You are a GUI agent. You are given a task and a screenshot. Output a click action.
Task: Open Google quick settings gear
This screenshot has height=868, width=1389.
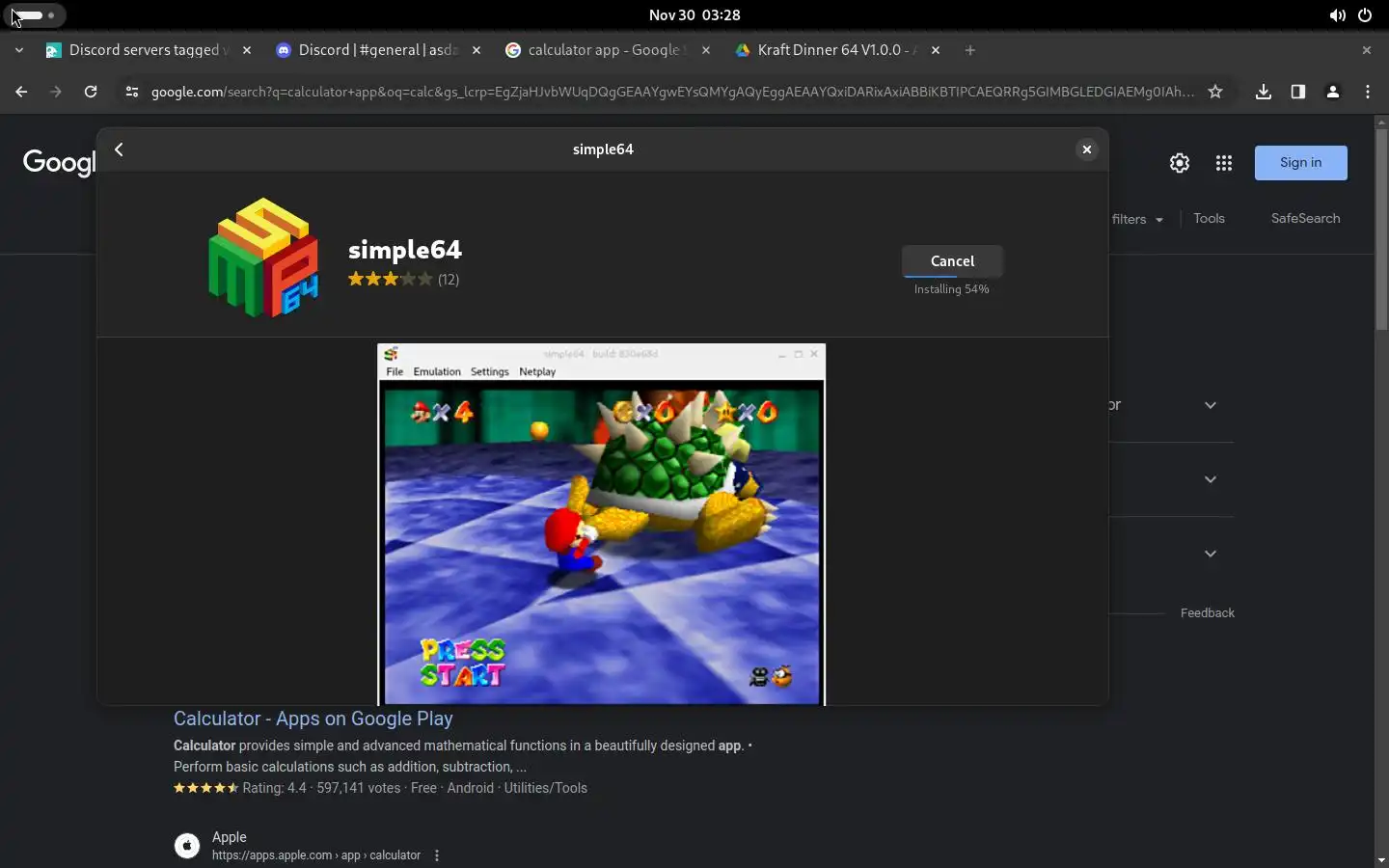[x=1180, y=163]
